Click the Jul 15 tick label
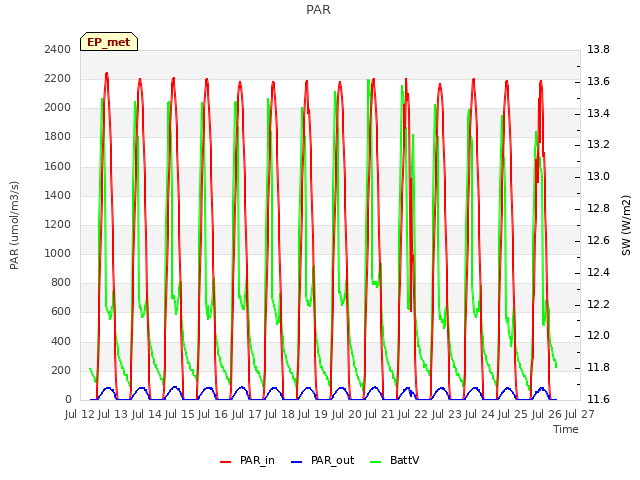640x480 pixels. tap(180, 414)
